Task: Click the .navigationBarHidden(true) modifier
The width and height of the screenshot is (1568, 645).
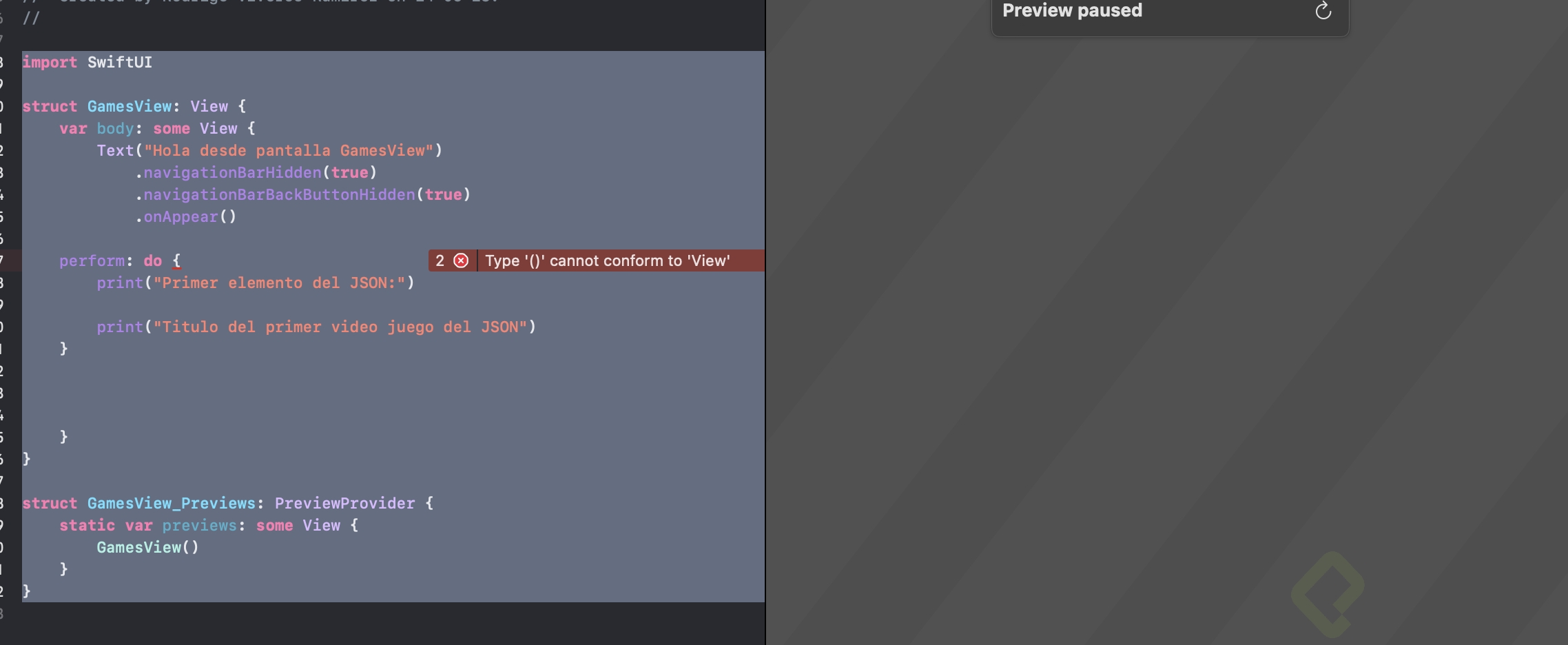Action: click(x=256, y=172)
